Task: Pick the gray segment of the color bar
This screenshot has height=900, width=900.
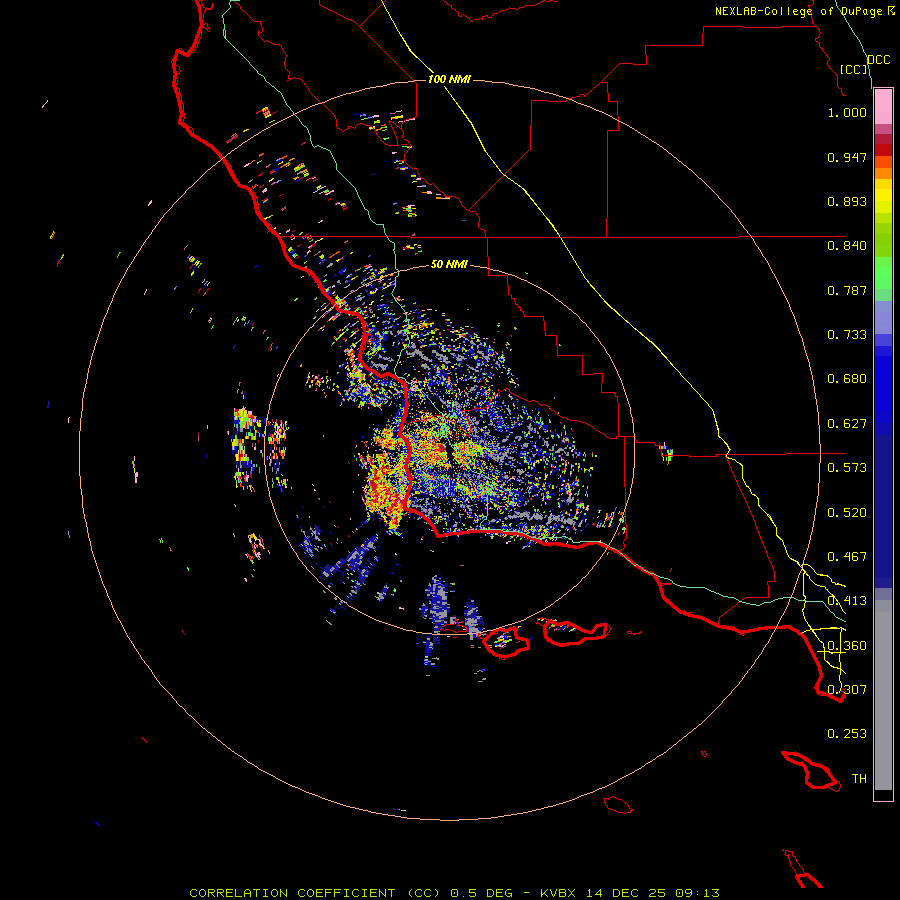Action: point(883,695)
